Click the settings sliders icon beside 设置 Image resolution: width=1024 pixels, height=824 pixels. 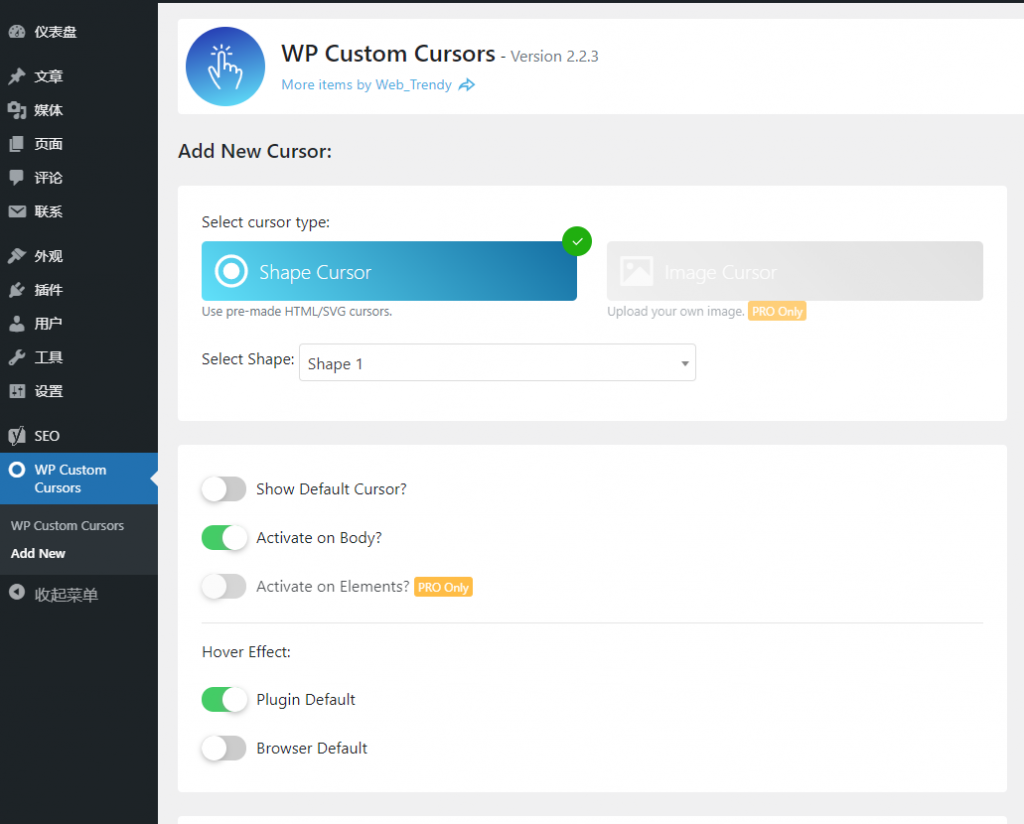point(17,391)
